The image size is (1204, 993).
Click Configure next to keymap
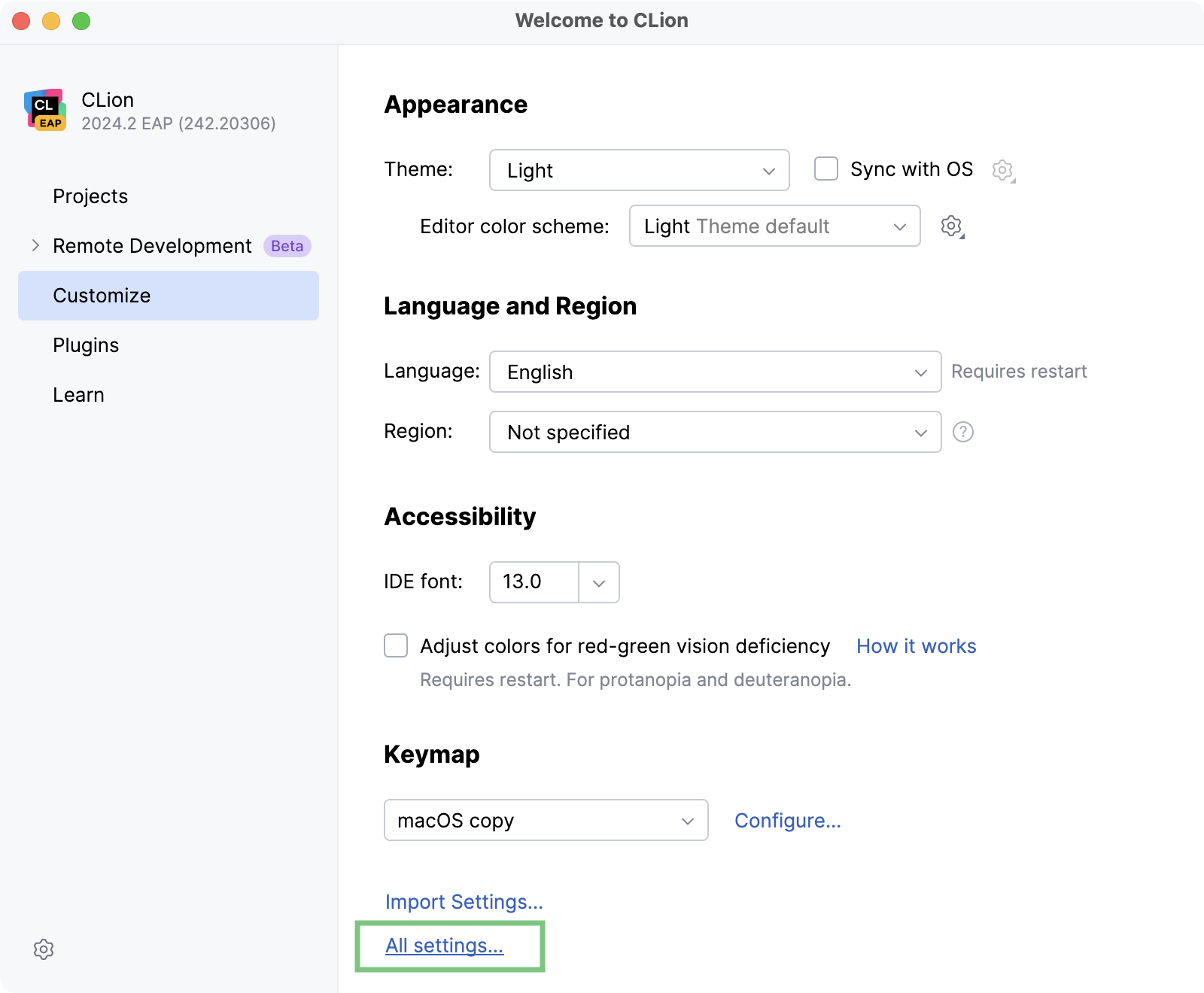pos(787,821)
